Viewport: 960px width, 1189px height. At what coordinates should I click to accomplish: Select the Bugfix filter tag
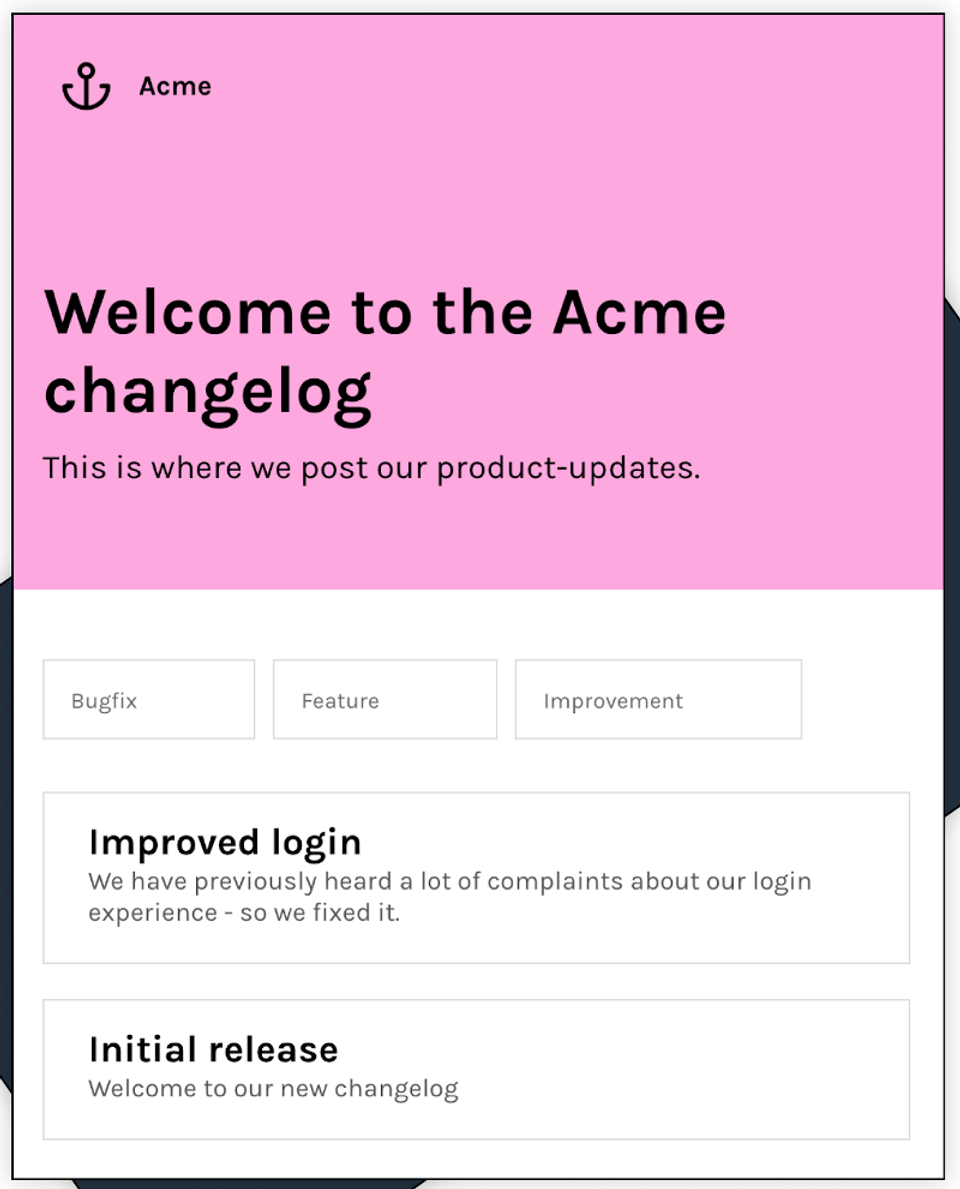148,700
